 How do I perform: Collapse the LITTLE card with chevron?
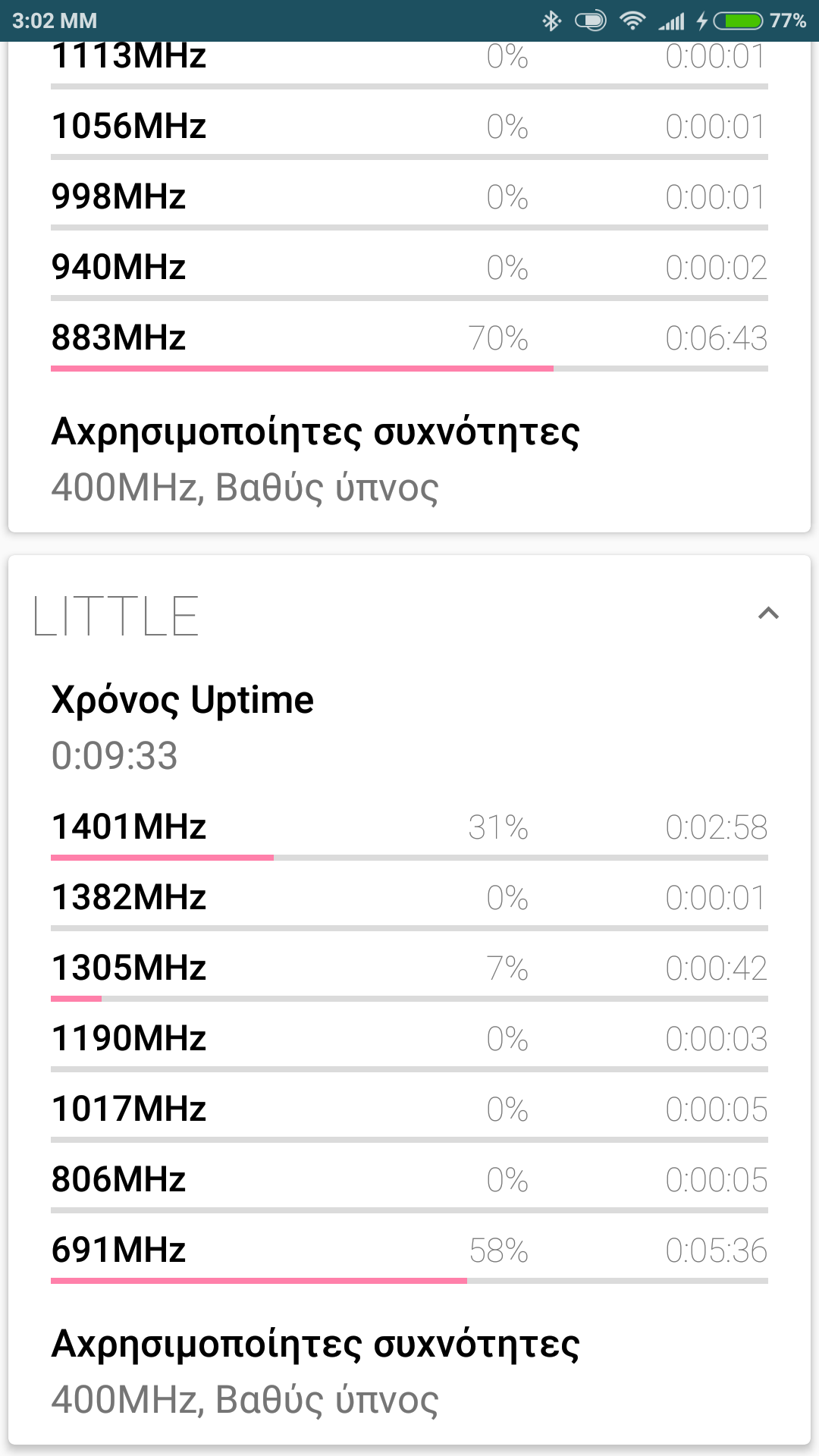point(768,613)
